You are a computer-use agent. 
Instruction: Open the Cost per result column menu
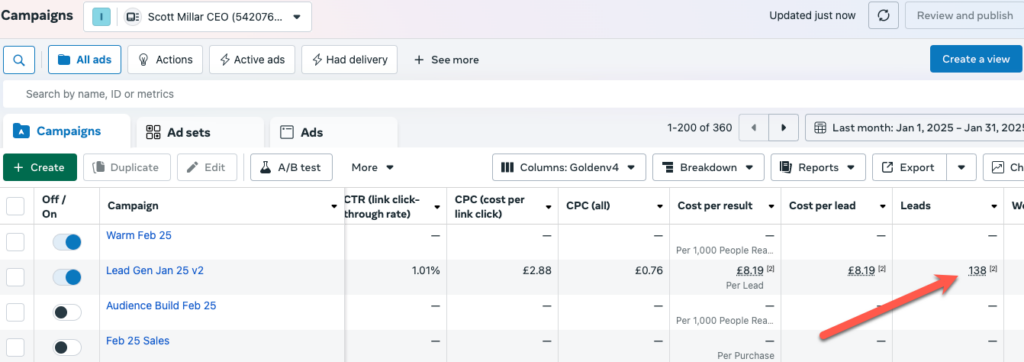[x=771, y=206]
